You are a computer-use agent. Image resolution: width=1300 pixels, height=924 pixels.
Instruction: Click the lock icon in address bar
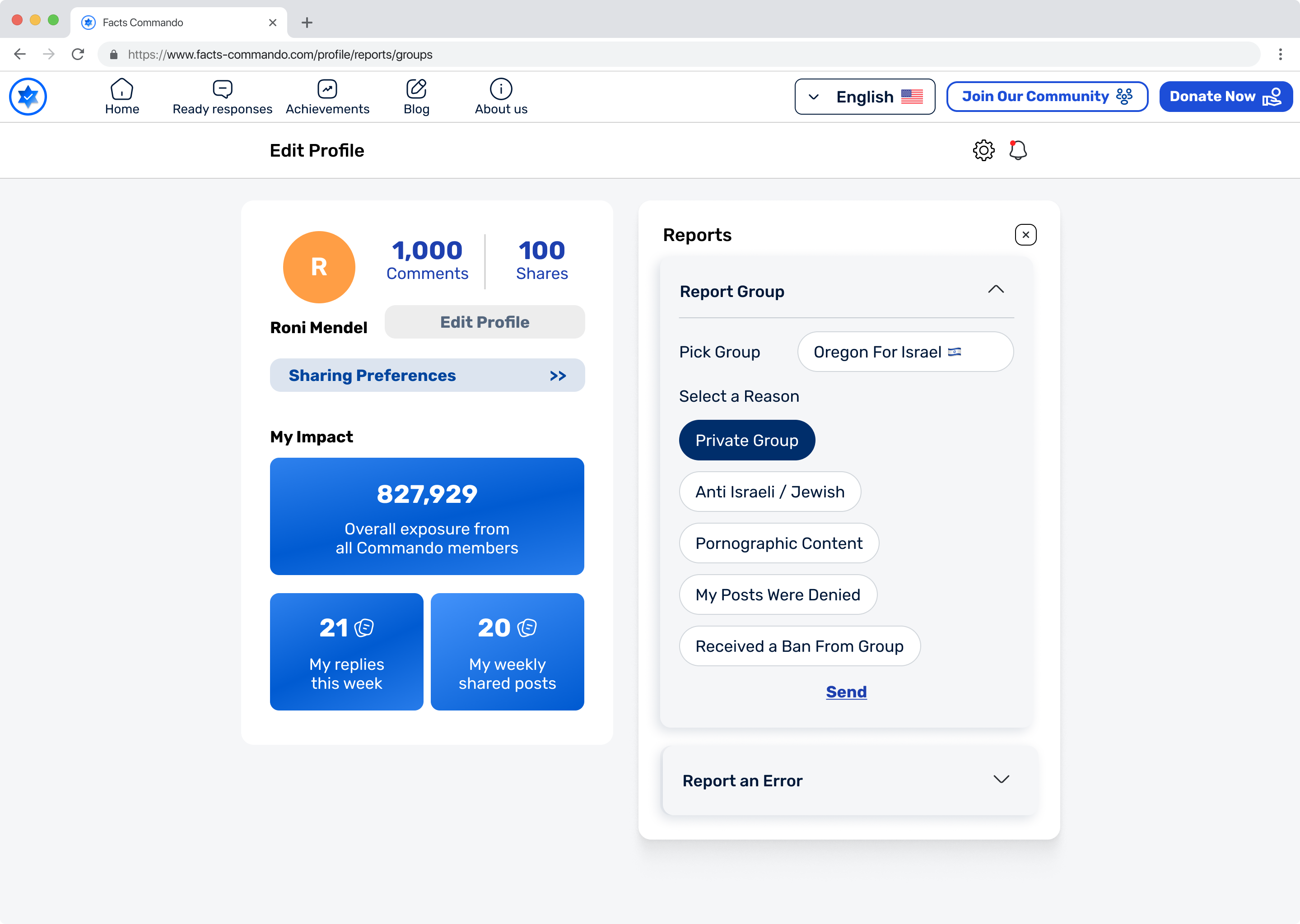click(x=113, y=55)
